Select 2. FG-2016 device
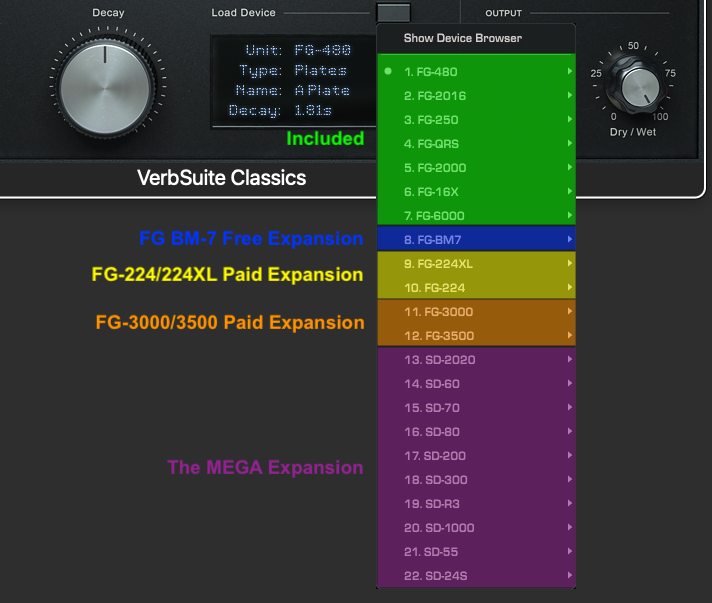Screen dimensions: 712x603 pos(476,96)
